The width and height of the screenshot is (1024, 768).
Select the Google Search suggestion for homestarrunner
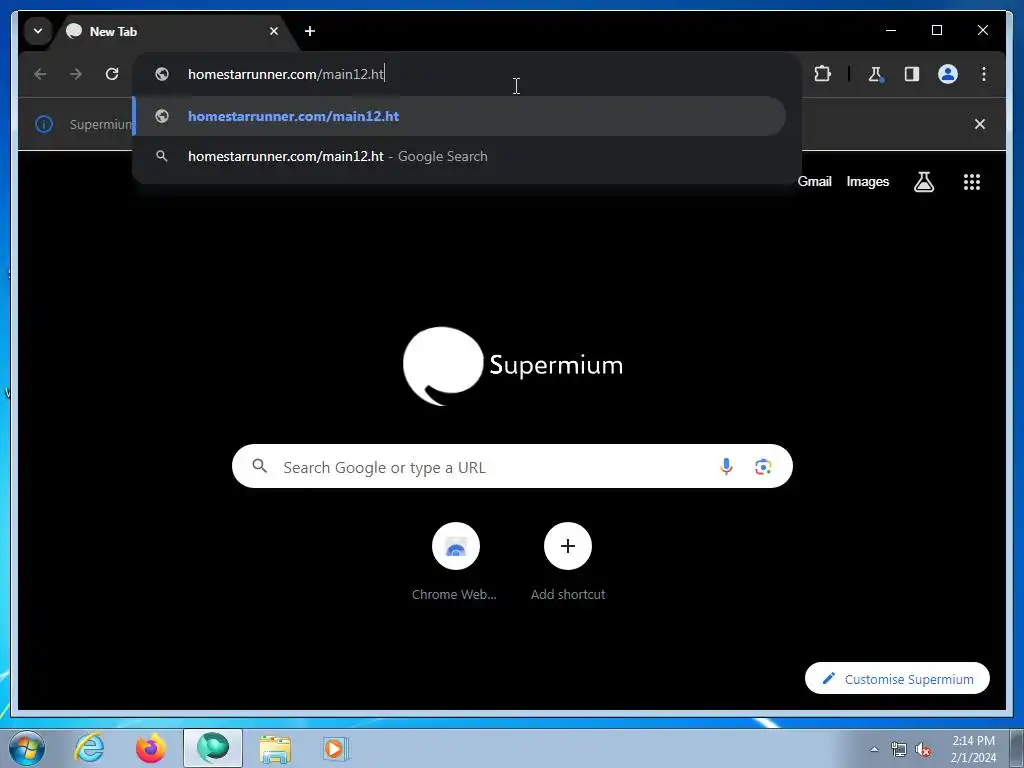tap(460, 156)
